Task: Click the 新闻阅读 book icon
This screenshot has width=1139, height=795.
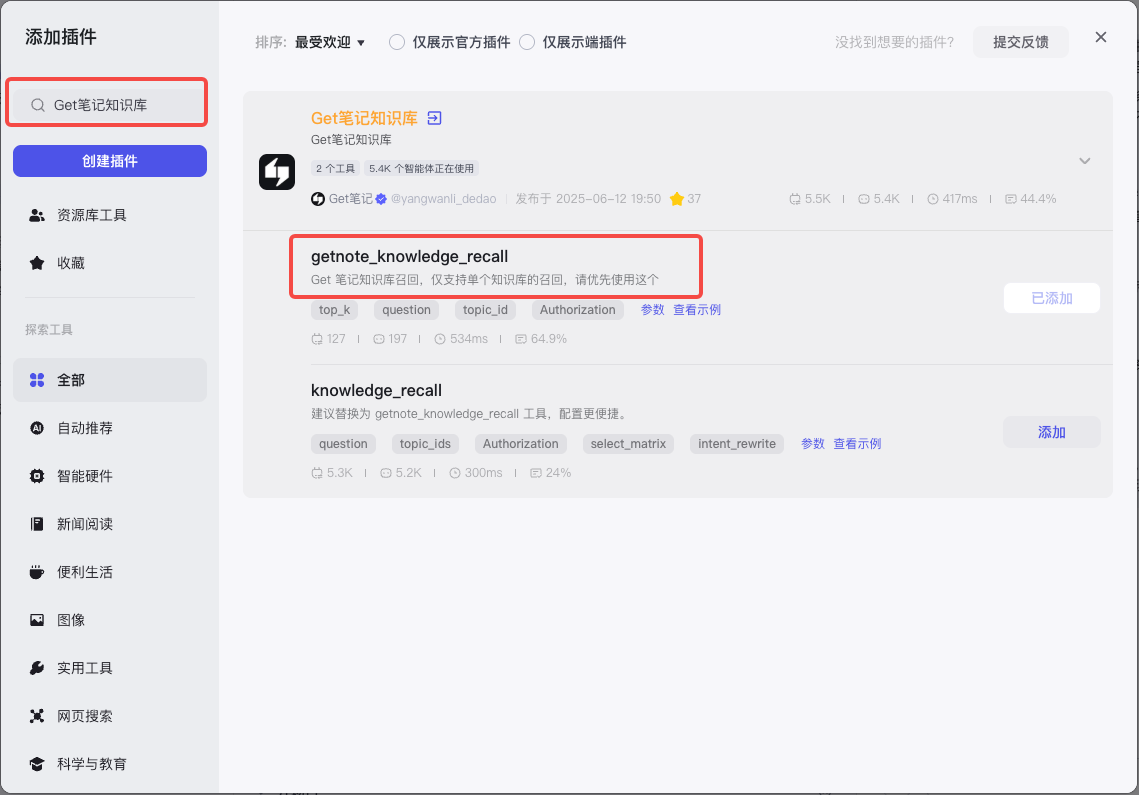Action: (x=37, y=524)
